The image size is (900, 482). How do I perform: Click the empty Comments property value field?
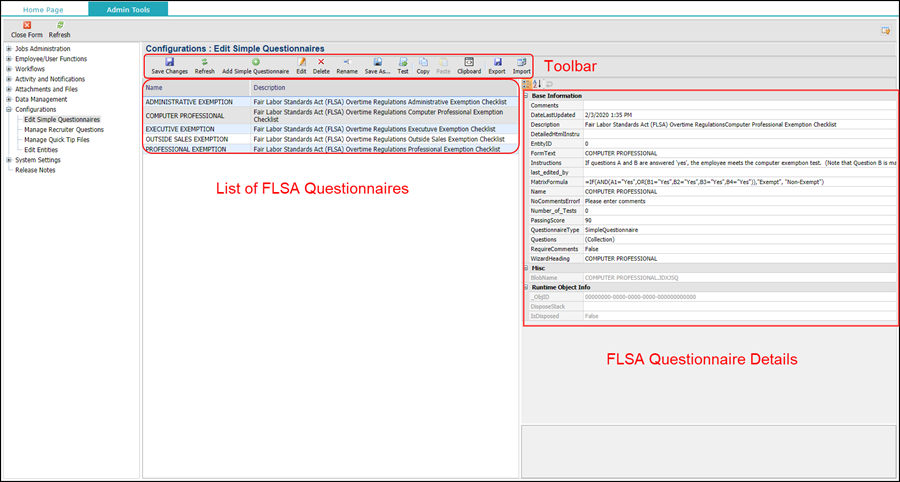(740, 106)
